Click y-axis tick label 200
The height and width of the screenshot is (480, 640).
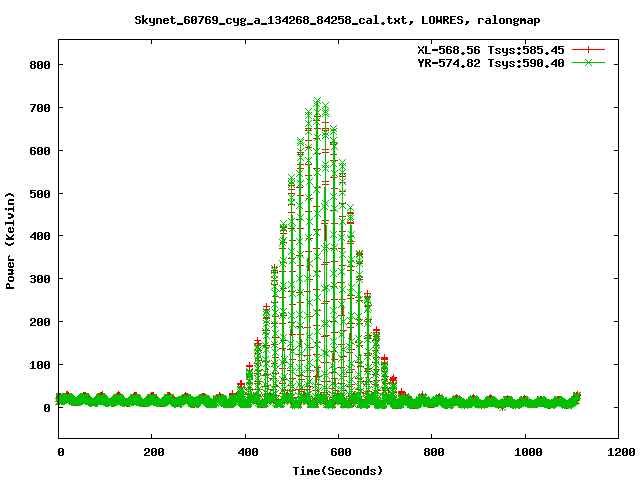coord(40,322)
